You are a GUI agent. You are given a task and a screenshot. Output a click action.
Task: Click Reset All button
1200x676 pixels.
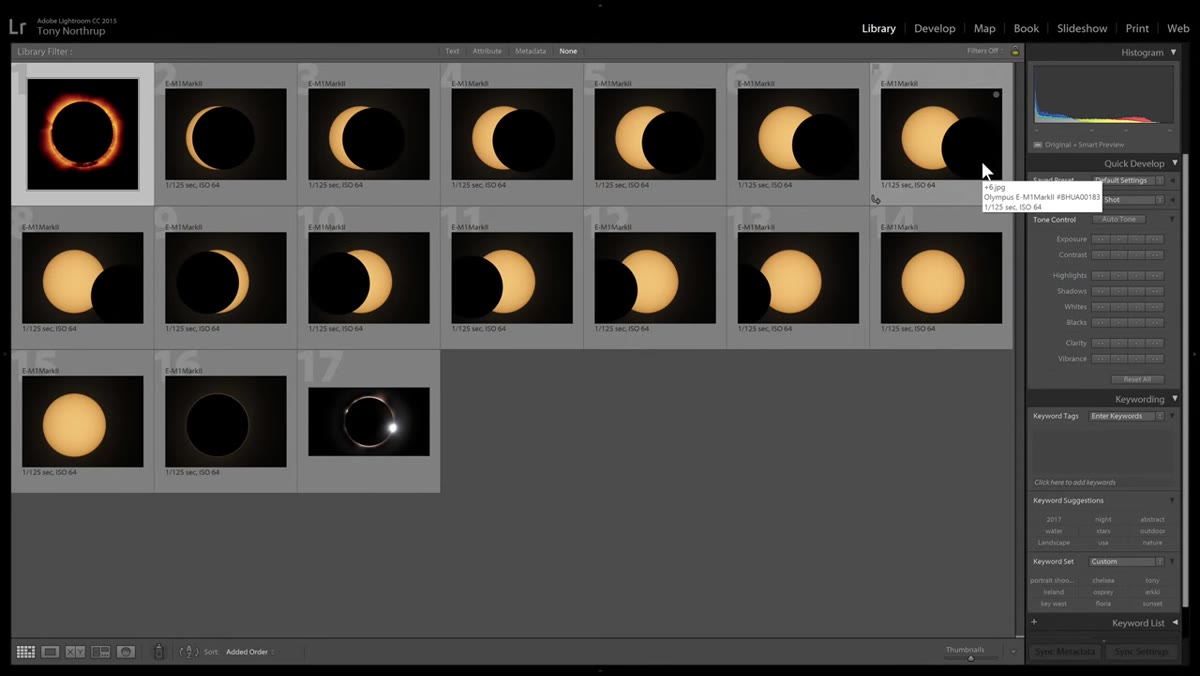(1137, 379)
